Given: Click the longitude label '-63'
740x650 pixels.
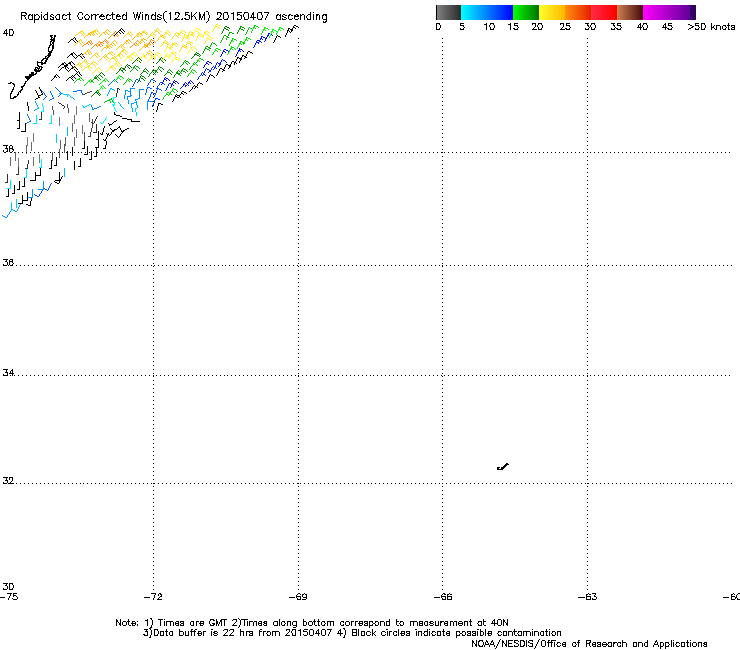Looking at the screenshot, I should pyautogui.click(x=588, y=597).
